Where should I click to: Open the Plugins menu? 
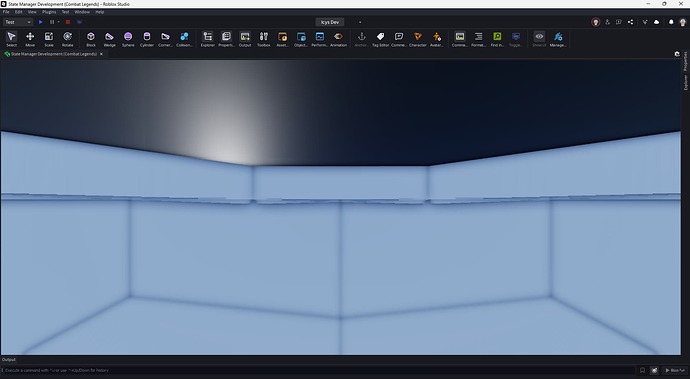[x=49, y=12]
